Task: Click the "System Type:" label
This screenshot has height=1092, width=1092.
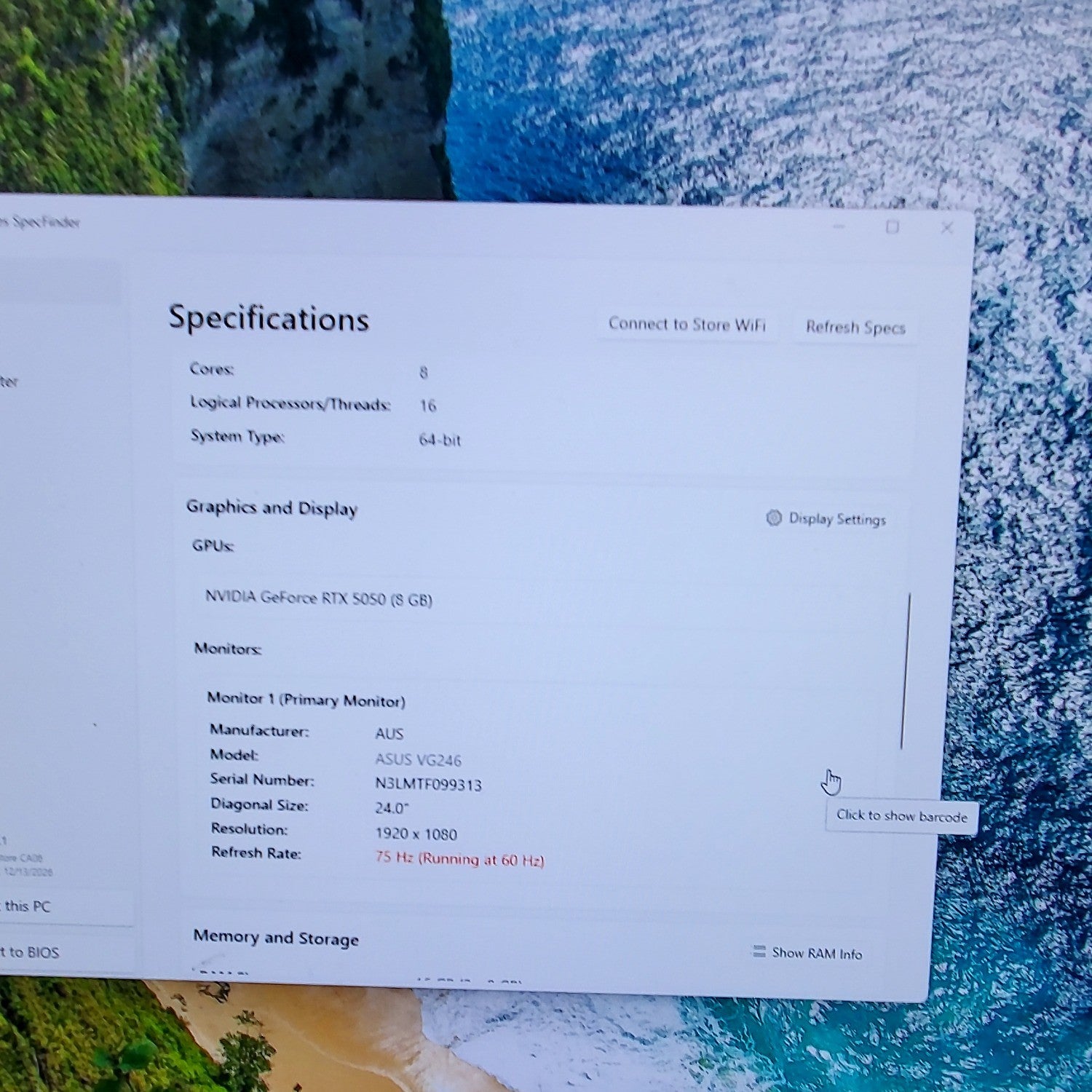Action: tap(237, 436)
